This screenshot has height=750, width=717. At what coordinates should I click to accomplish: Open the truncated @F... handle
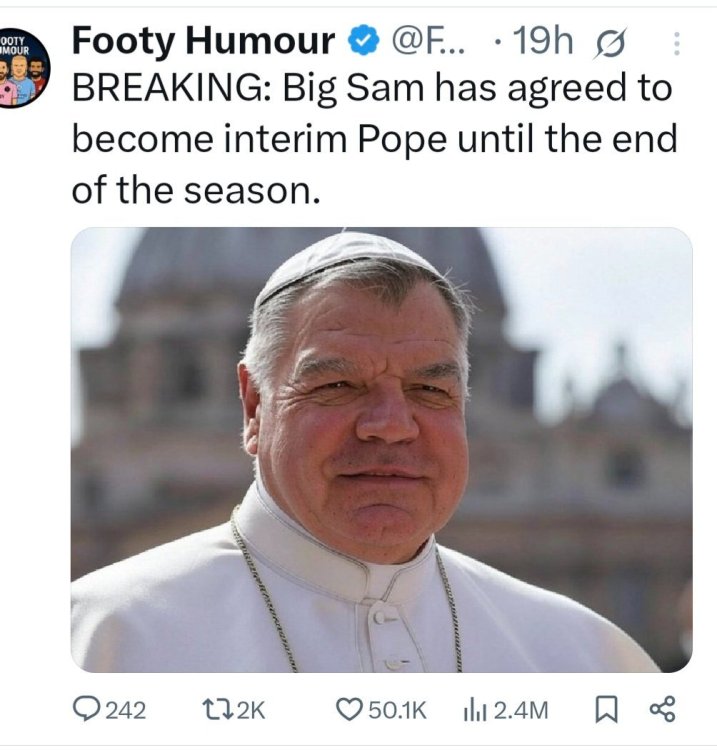pos(428,42)
